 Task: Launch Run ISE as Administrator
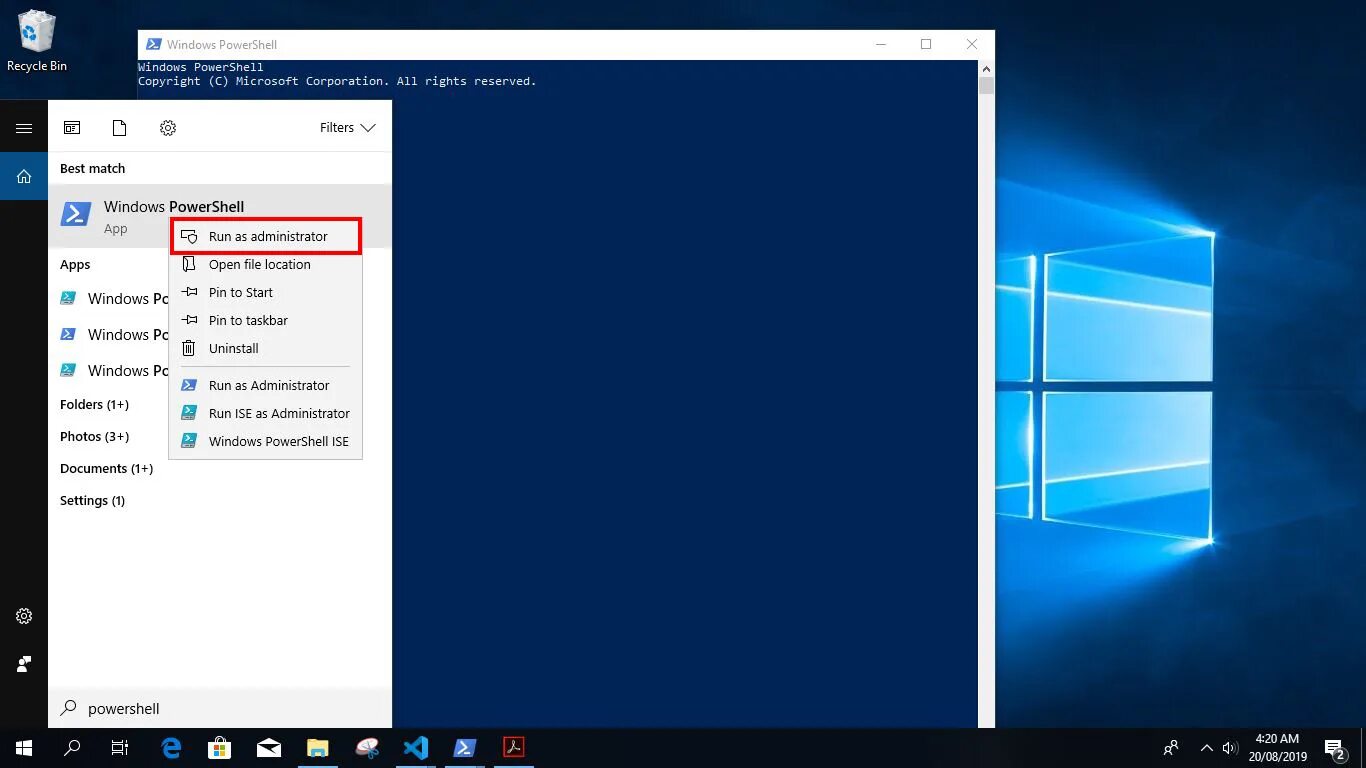tap(279, 413)
